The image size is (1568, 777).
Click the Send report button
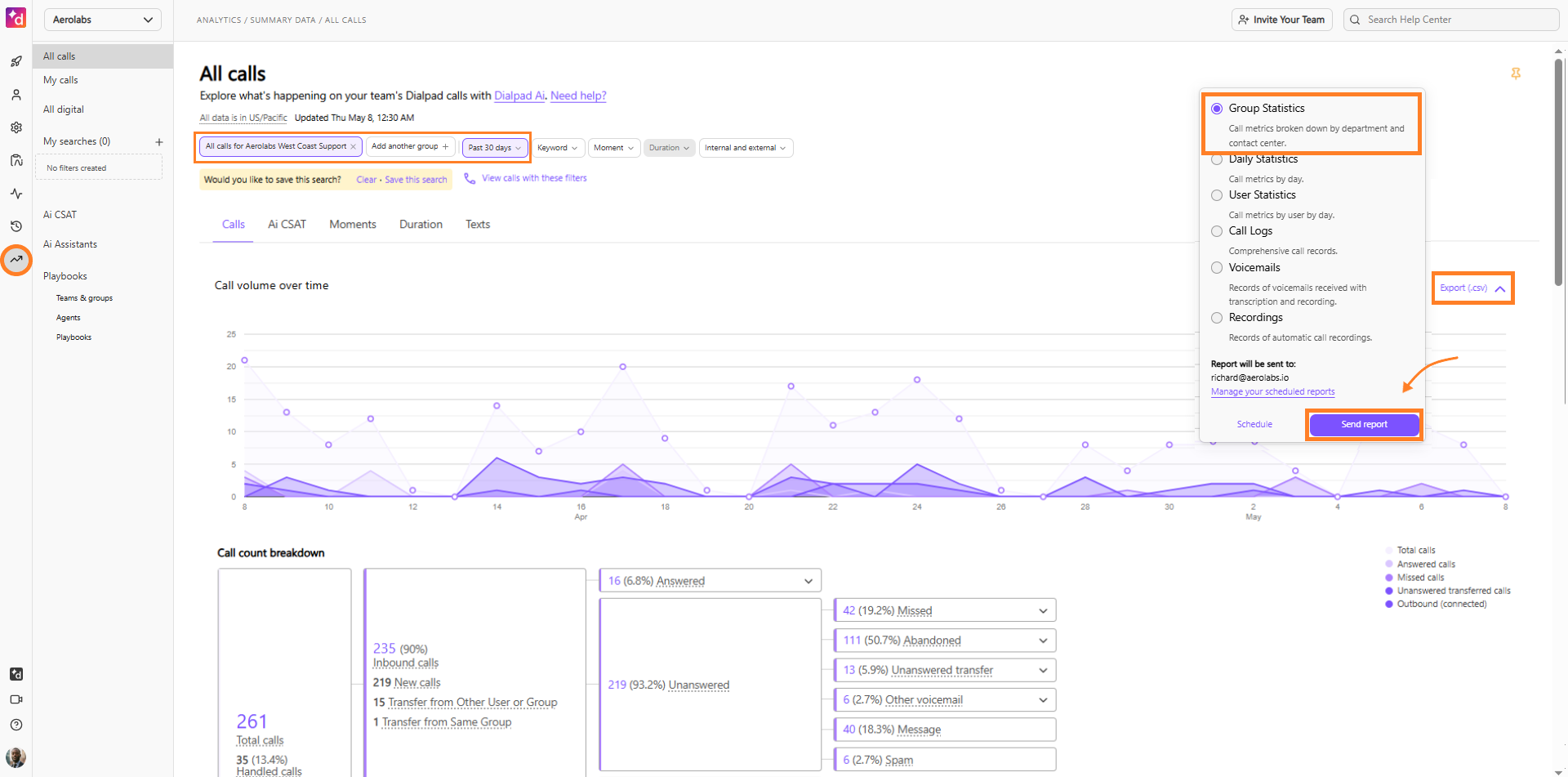click(1364, 425)
